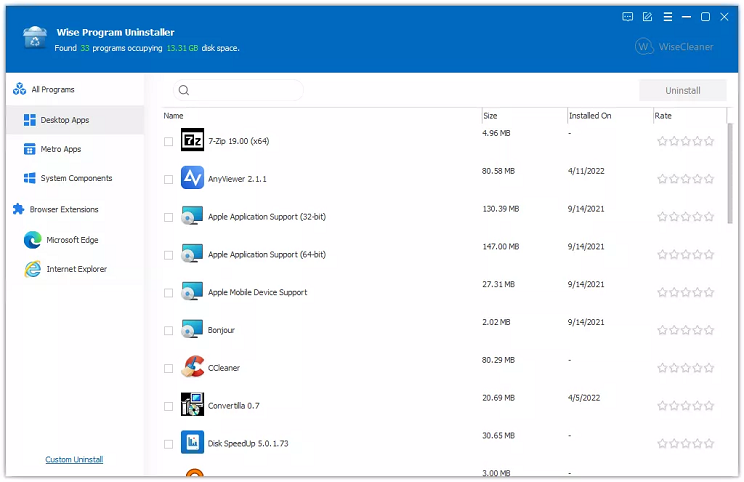The height and width of the screenshot is (482, 744).
Task: Click the Microsoft Edge icon
Action: (33, 240)
